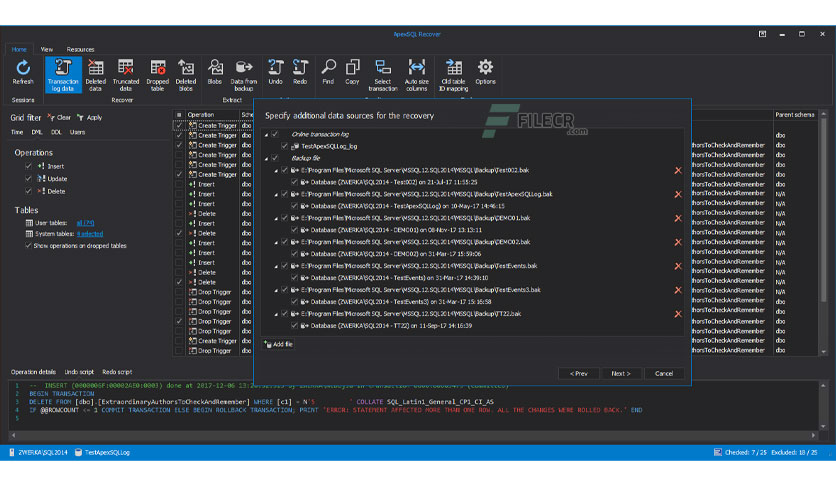Image resolution: width=836 pixels, height=484 pixels.
Task: Click the Undo script icon in ribbon
Action: [275, 72]
